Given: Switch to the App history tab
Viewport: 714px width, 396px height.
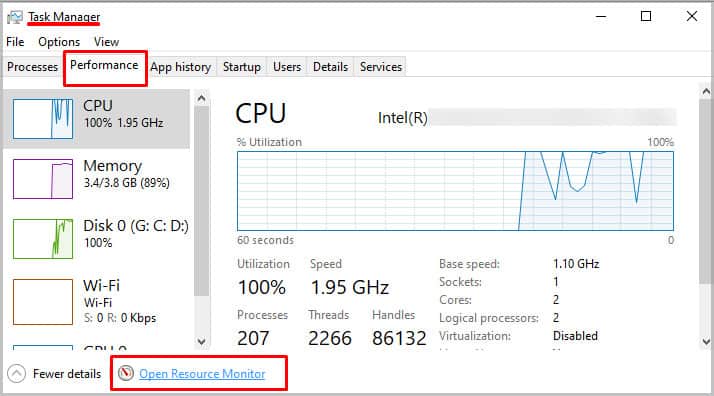Looking at the screenshot, I should (x=181, y=67).
